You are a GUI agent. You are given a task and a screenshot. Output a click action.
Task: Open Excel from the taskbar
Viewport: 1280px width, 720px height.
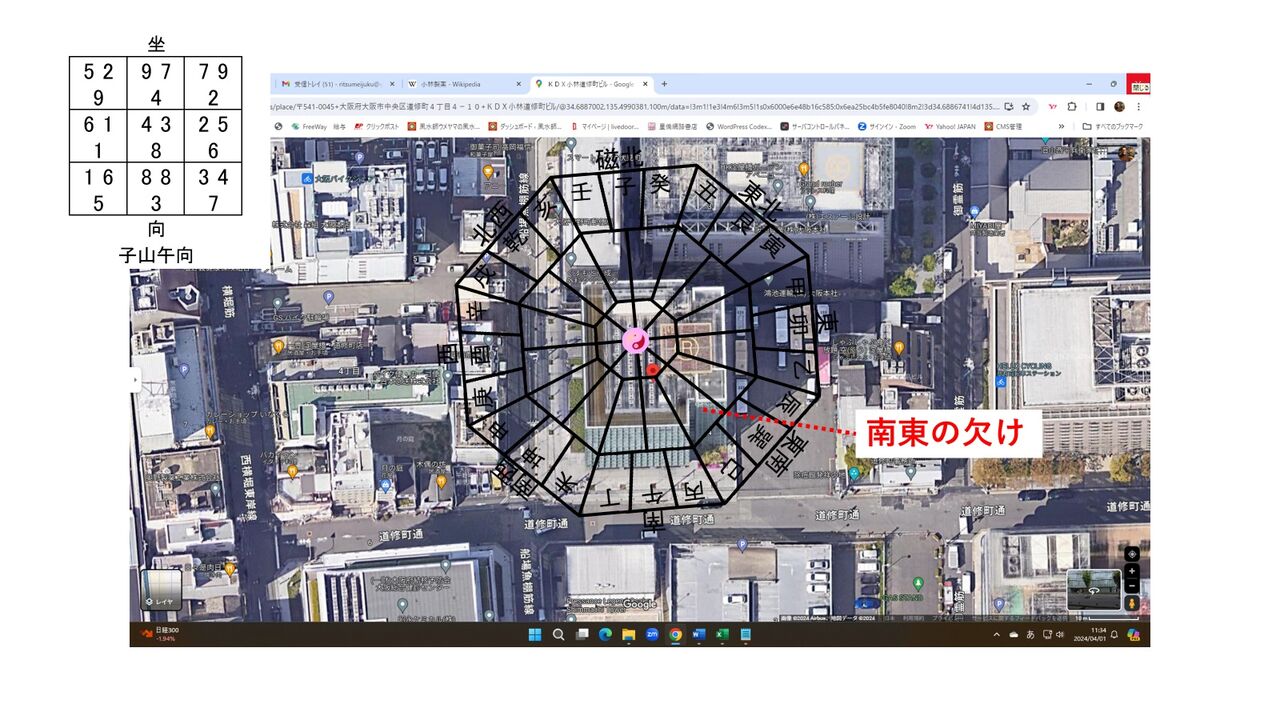(x=721, y=634)
